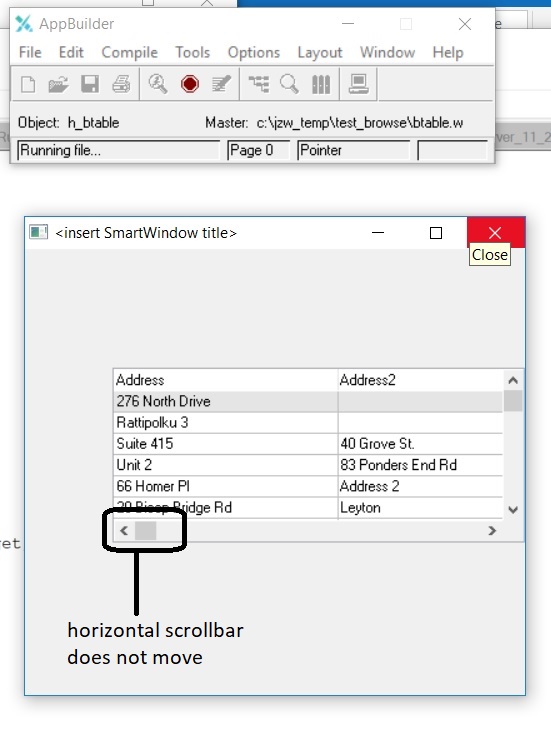
Task: Open the column editor bars icon
Action: tap(321, 84)
